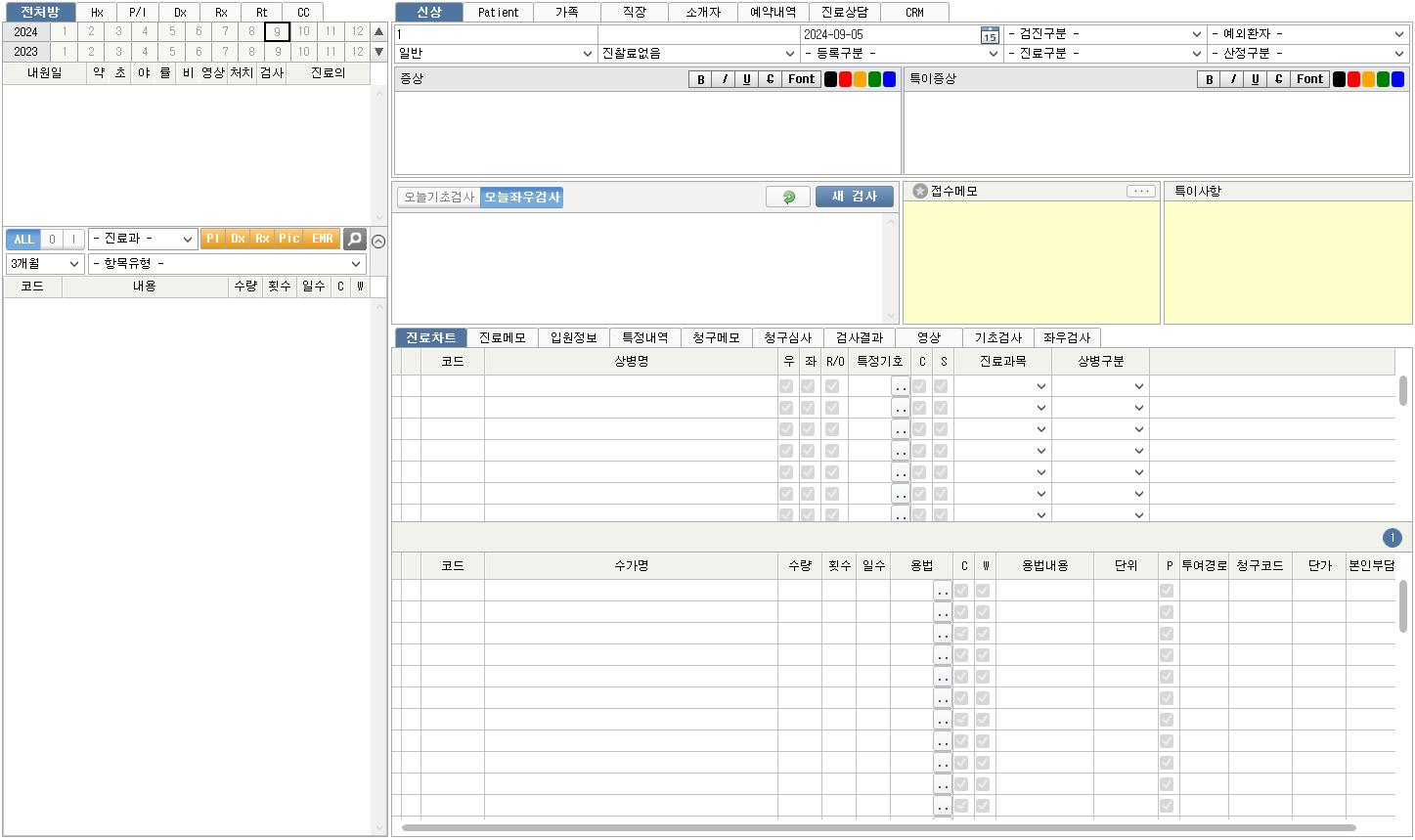Pick the red color swatch in 증상 toolbar
The image size is (1415, 840).
pyautogui.click(x=845, y=79)
